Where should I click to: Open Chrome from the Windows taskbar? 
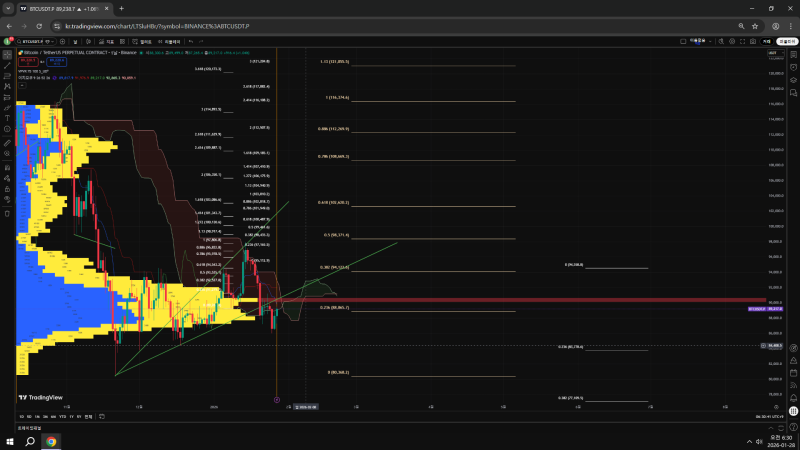pos(51,441)
